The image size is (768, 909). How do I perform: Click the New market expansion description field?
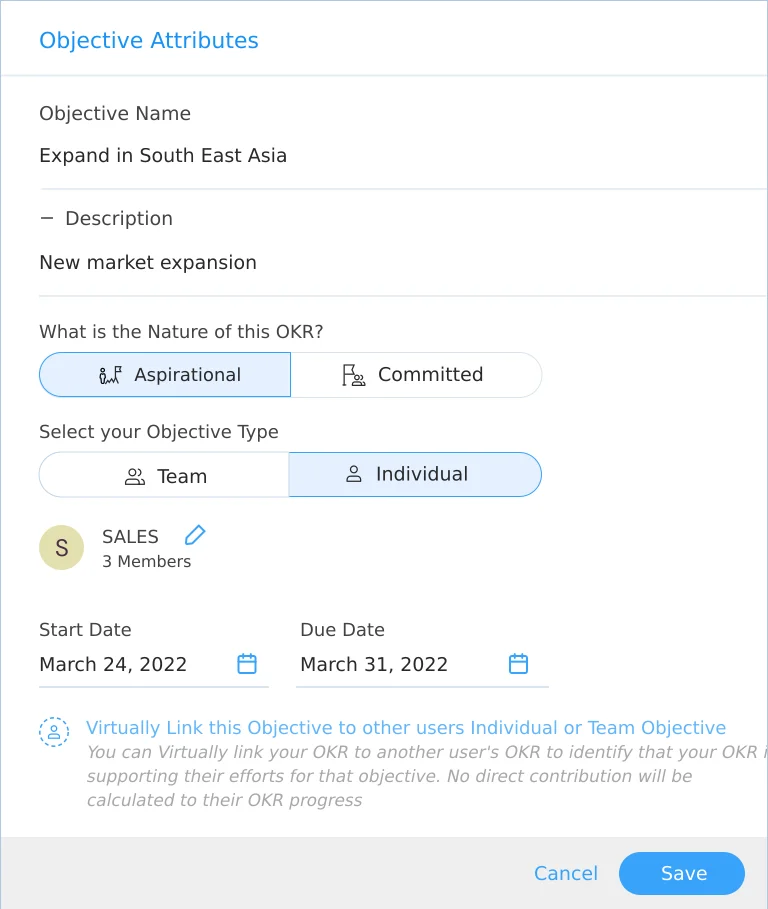[403, 263]
